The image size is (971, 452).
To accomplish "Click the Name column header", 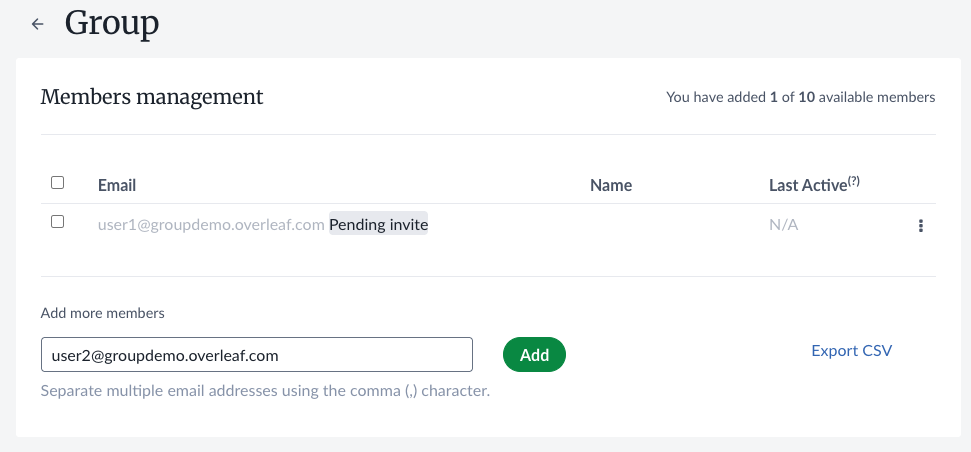I will click(611, 185).
